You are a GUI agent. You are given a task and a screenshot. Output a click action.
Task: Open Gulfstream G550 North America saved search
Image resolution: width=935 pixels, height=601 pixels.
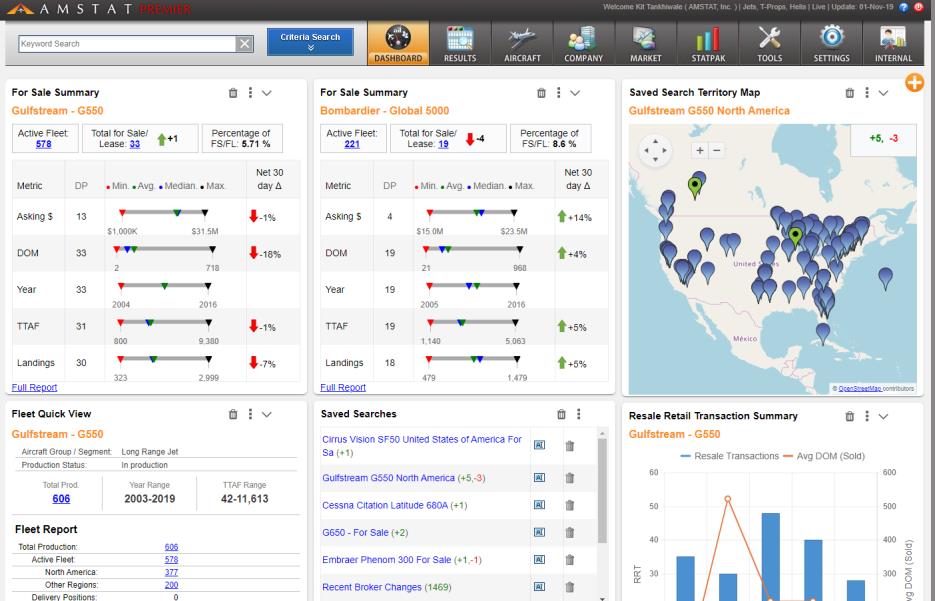pyautogui.click(x=388, y=478)
